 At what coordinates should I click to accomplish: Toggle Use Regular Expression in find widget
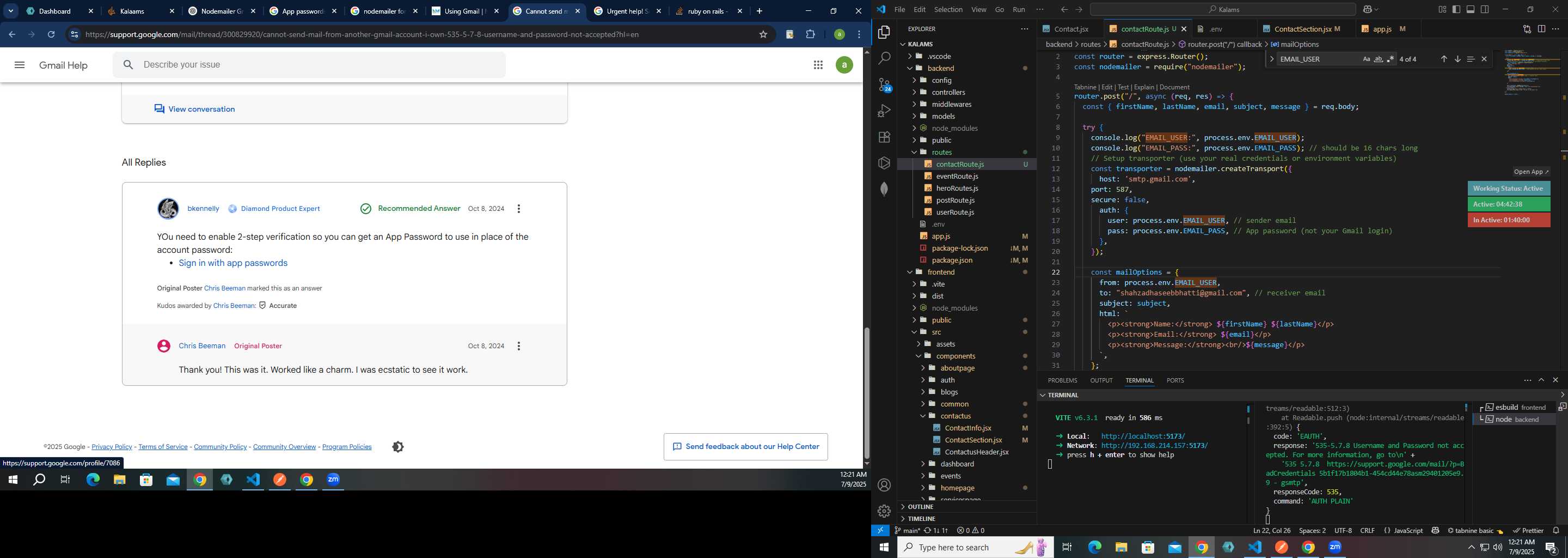point(1391,59)
